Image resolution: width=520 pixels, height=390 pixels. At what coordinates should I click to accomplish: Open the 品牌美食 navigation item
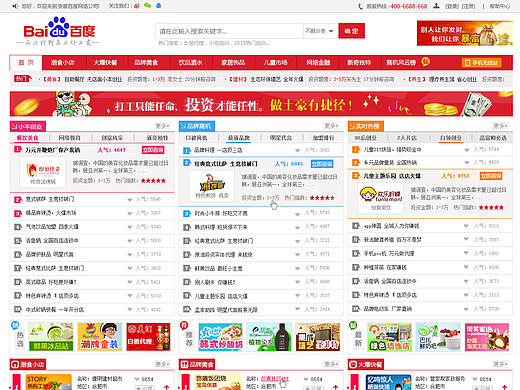click(146, 62)
